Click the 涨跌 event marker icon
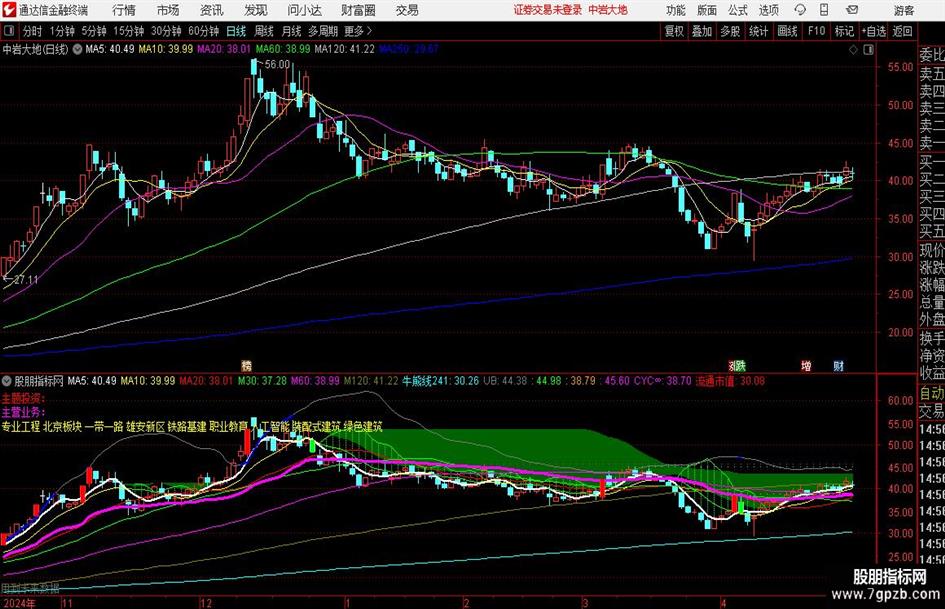The width and height of the screenshot is (945, 609). [x=737, y=366]
